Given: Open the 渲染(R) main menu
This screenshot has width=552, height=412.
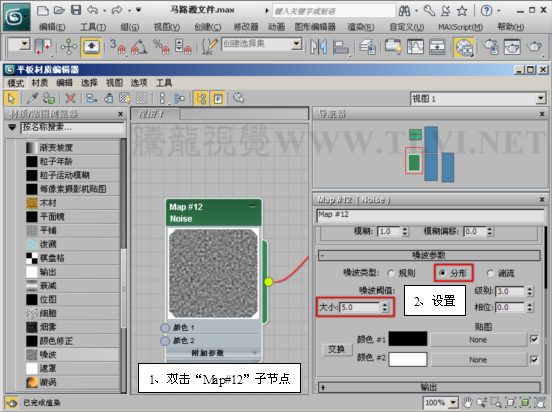Looking at the screenshot, I should pos(360,27).
